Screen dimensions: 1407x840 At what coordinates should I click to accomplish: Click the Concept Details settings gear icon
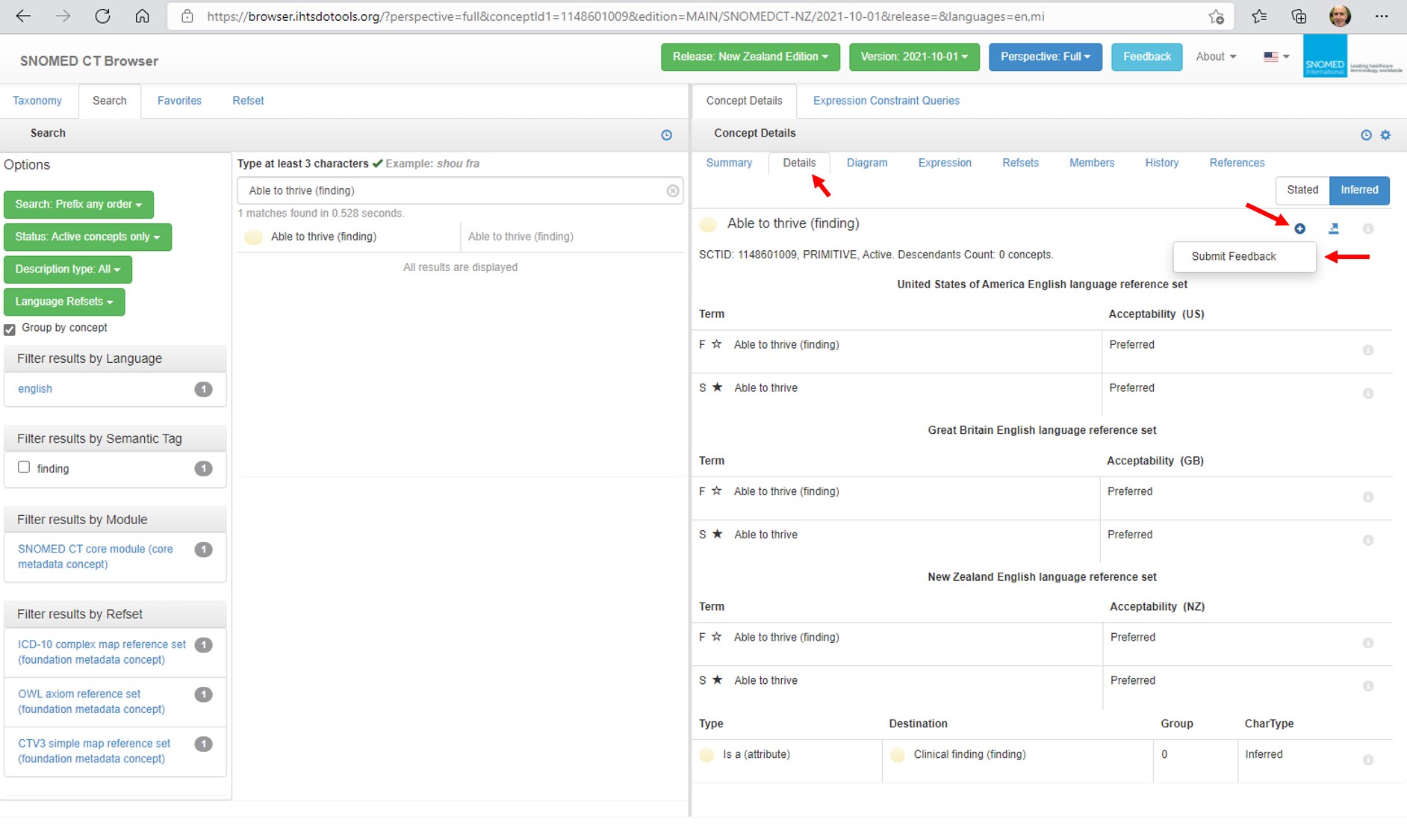(1385, 135)
